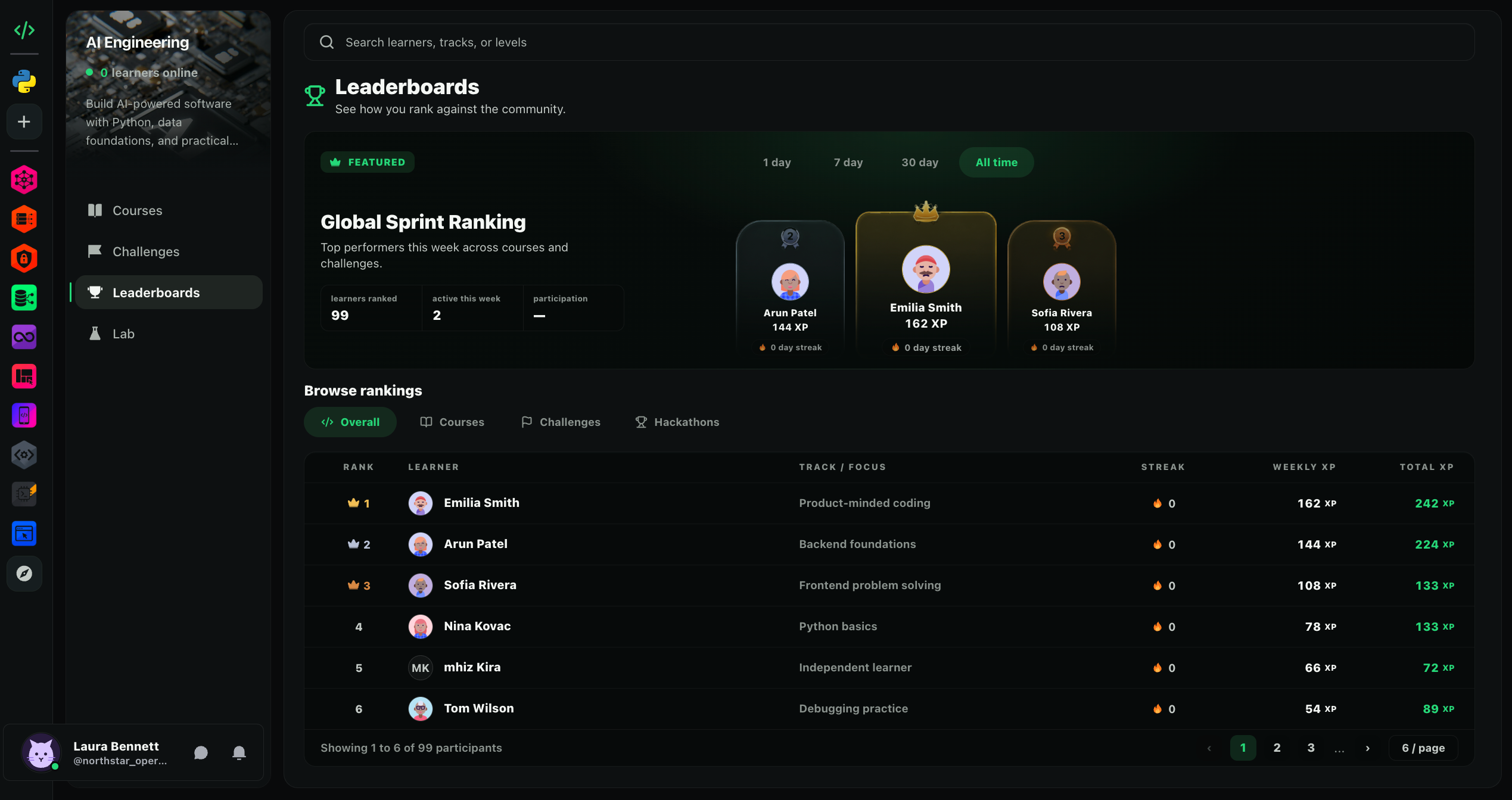Open Nina Kovac's learner name

(x=477, y=626)
